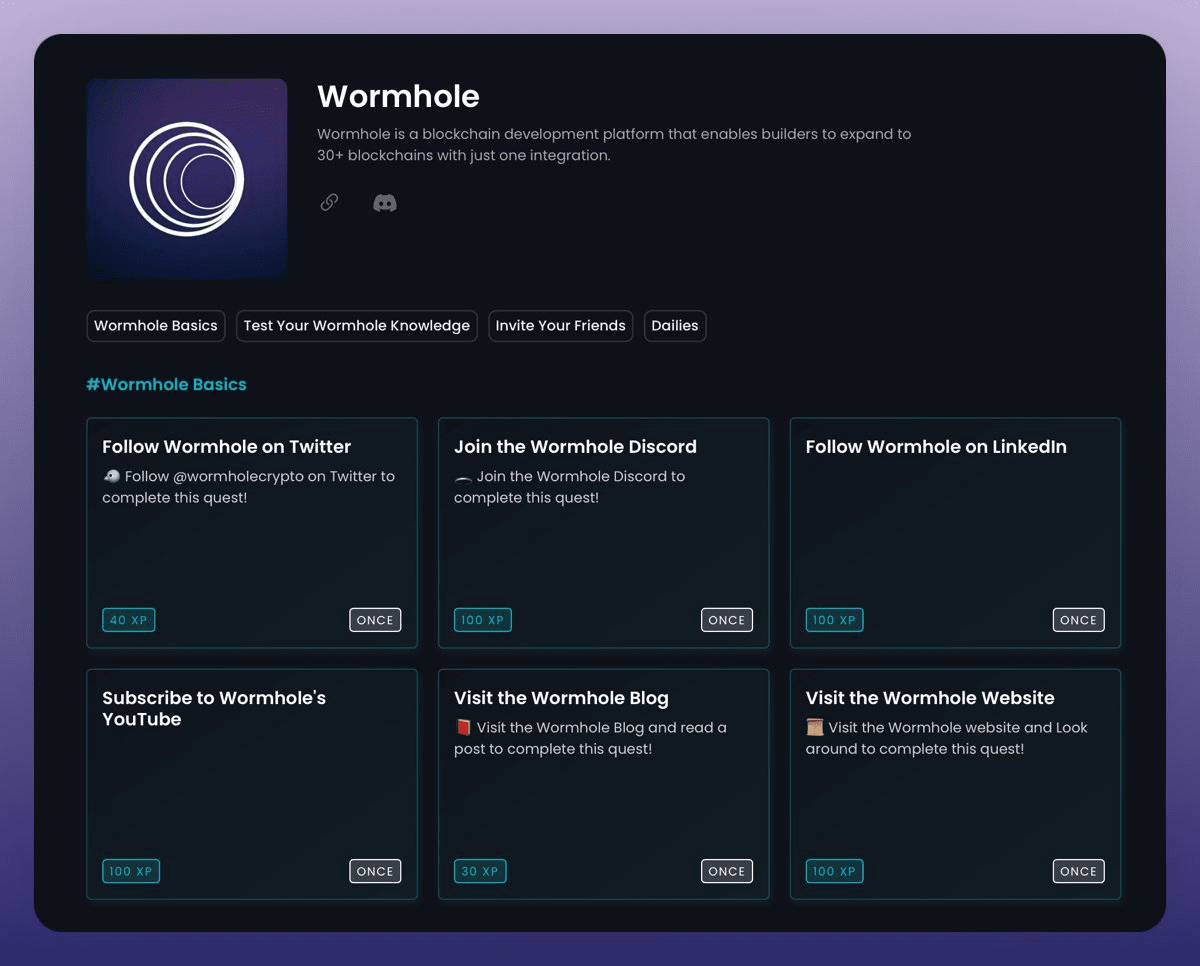Click the #Wormhole Basics section heading

tap(166, 384)
